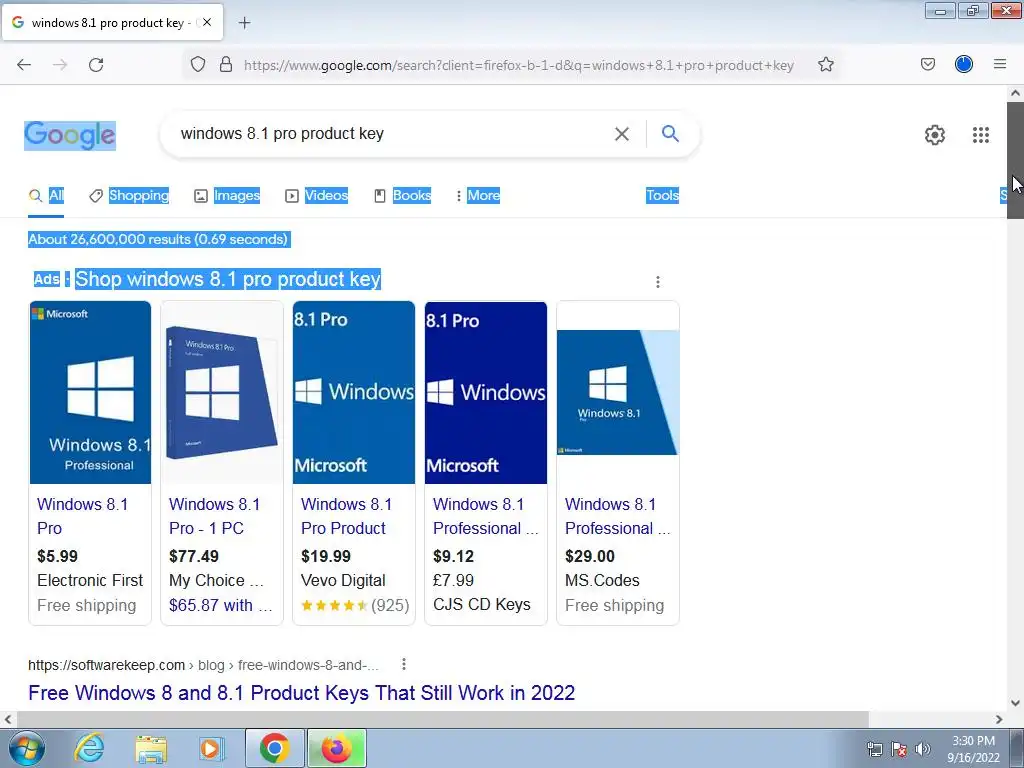
Task: Open the Windows Start orb
Action: [26, 748]
